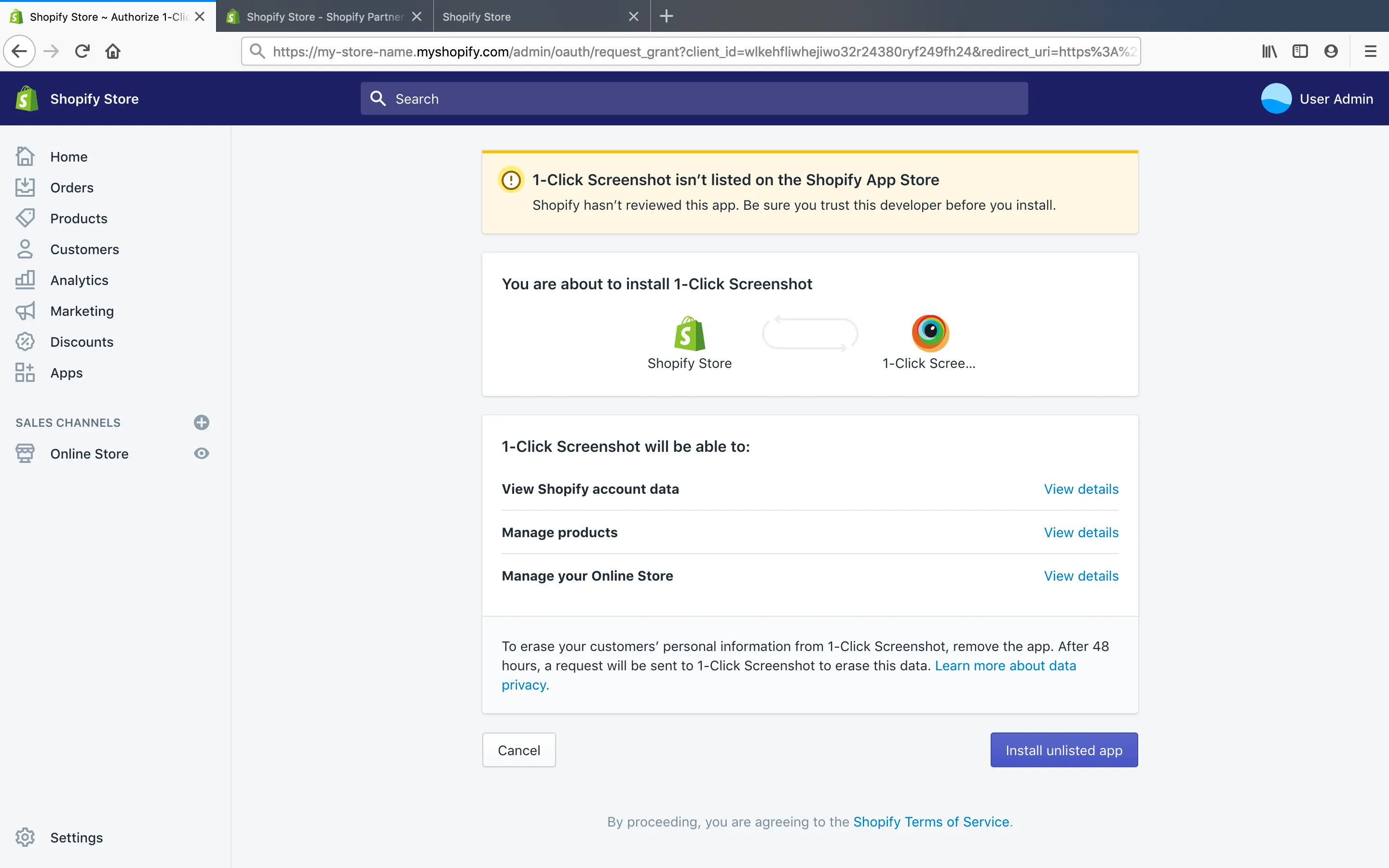The image size is (1389, 868).
Task: Switch to the Shopify Partners browser tab
Action: tap(324, 17)
